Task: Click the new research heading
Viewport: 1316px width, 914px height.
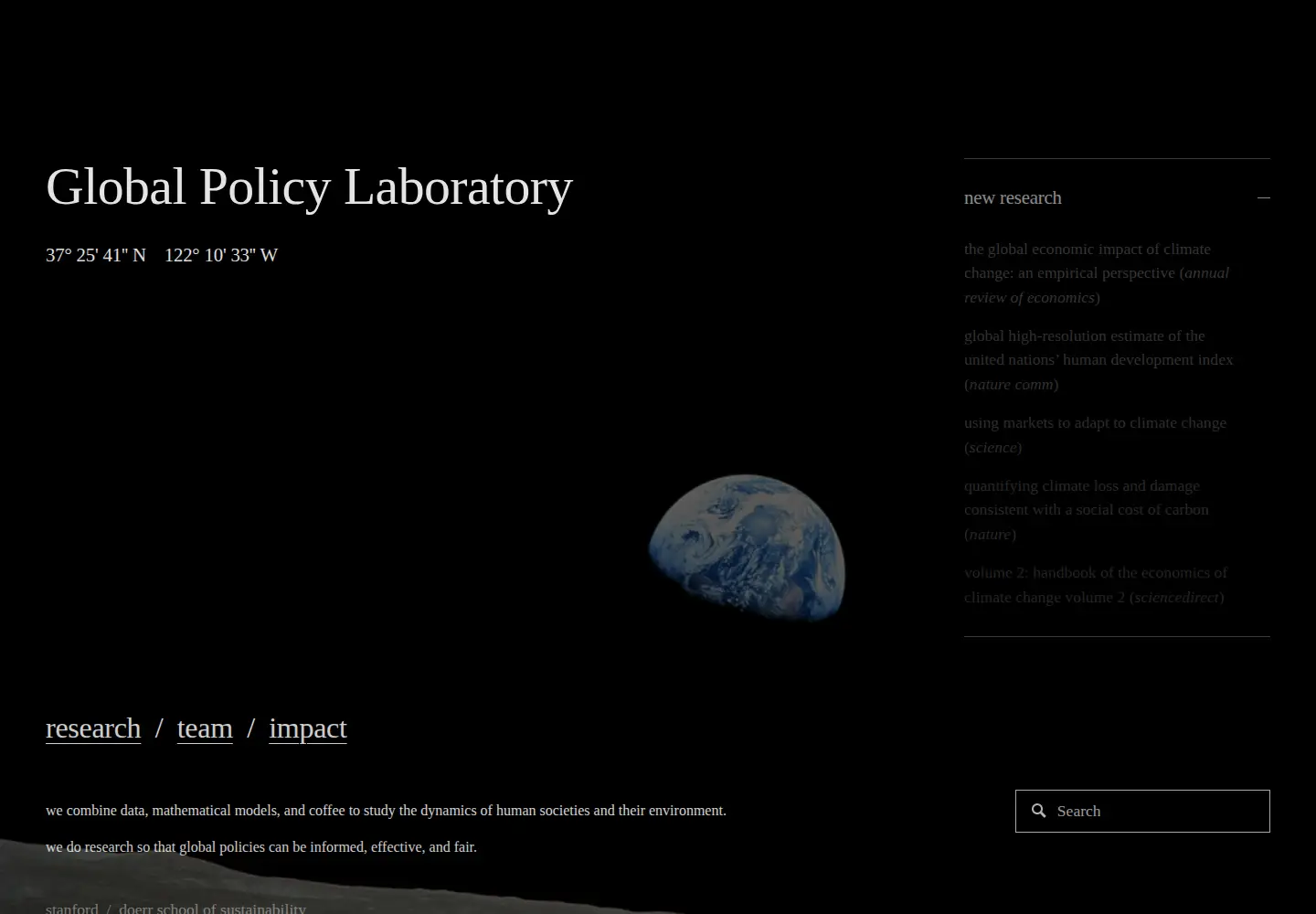Action: (x=1013, y=197)
